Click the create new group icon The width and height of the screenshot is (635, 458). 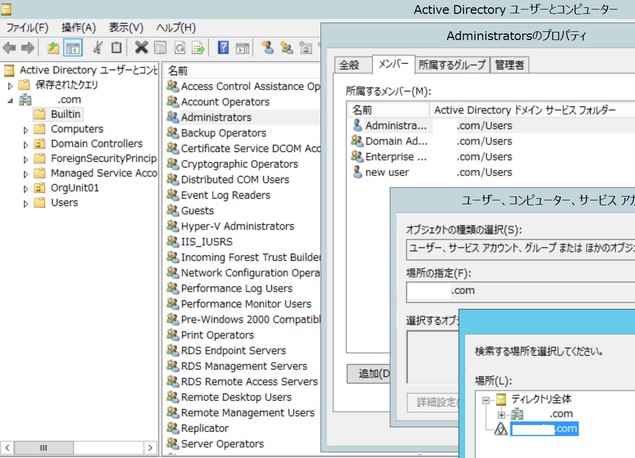[287, 48]
